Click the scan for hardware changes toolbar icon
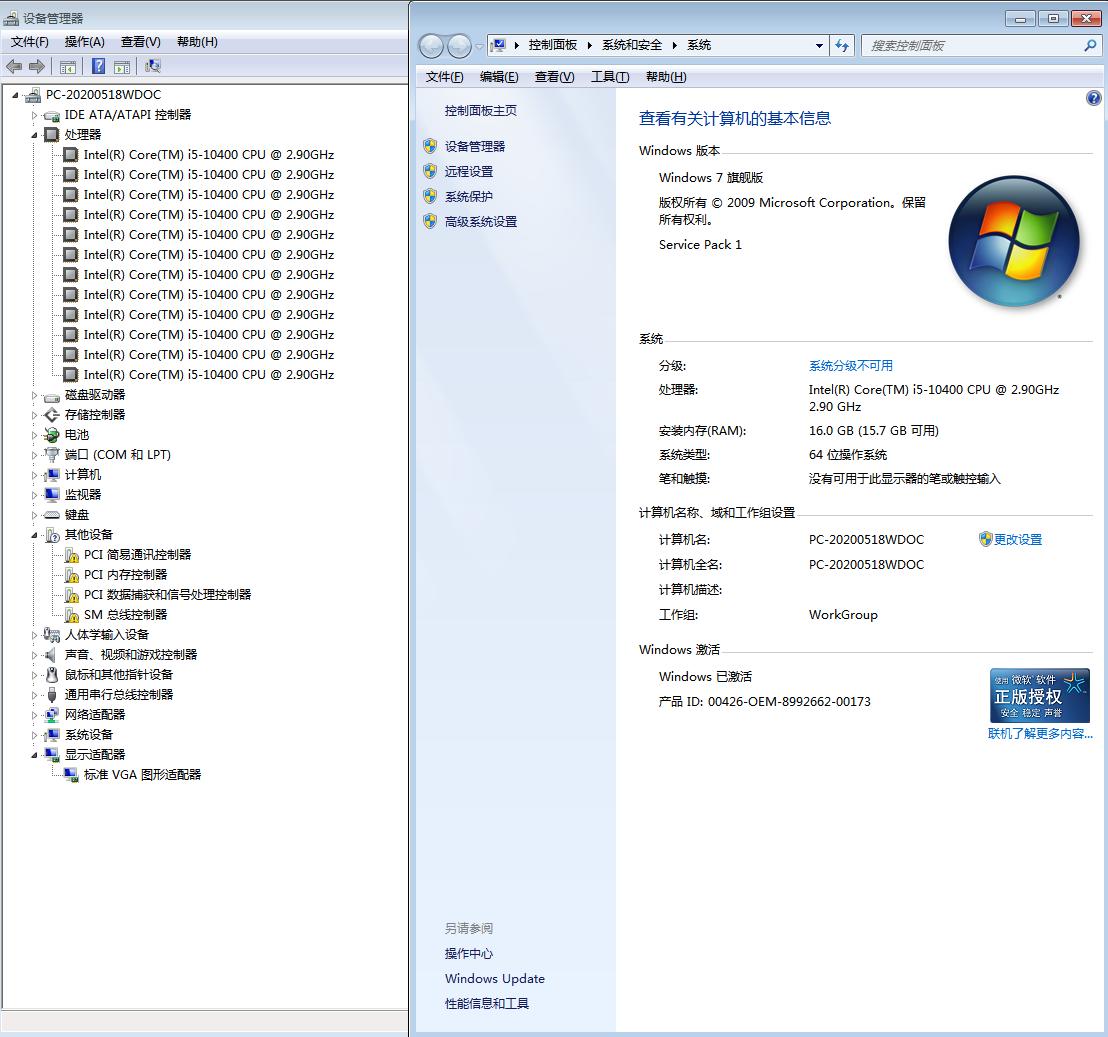1108x1037 pixels. (152, 66)
